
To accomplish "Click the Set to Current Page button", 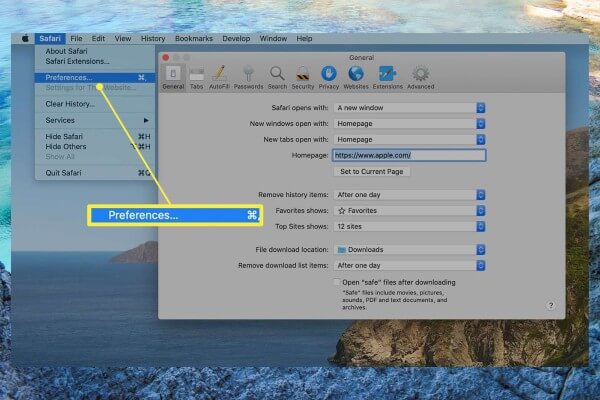I will pos(372,171).
